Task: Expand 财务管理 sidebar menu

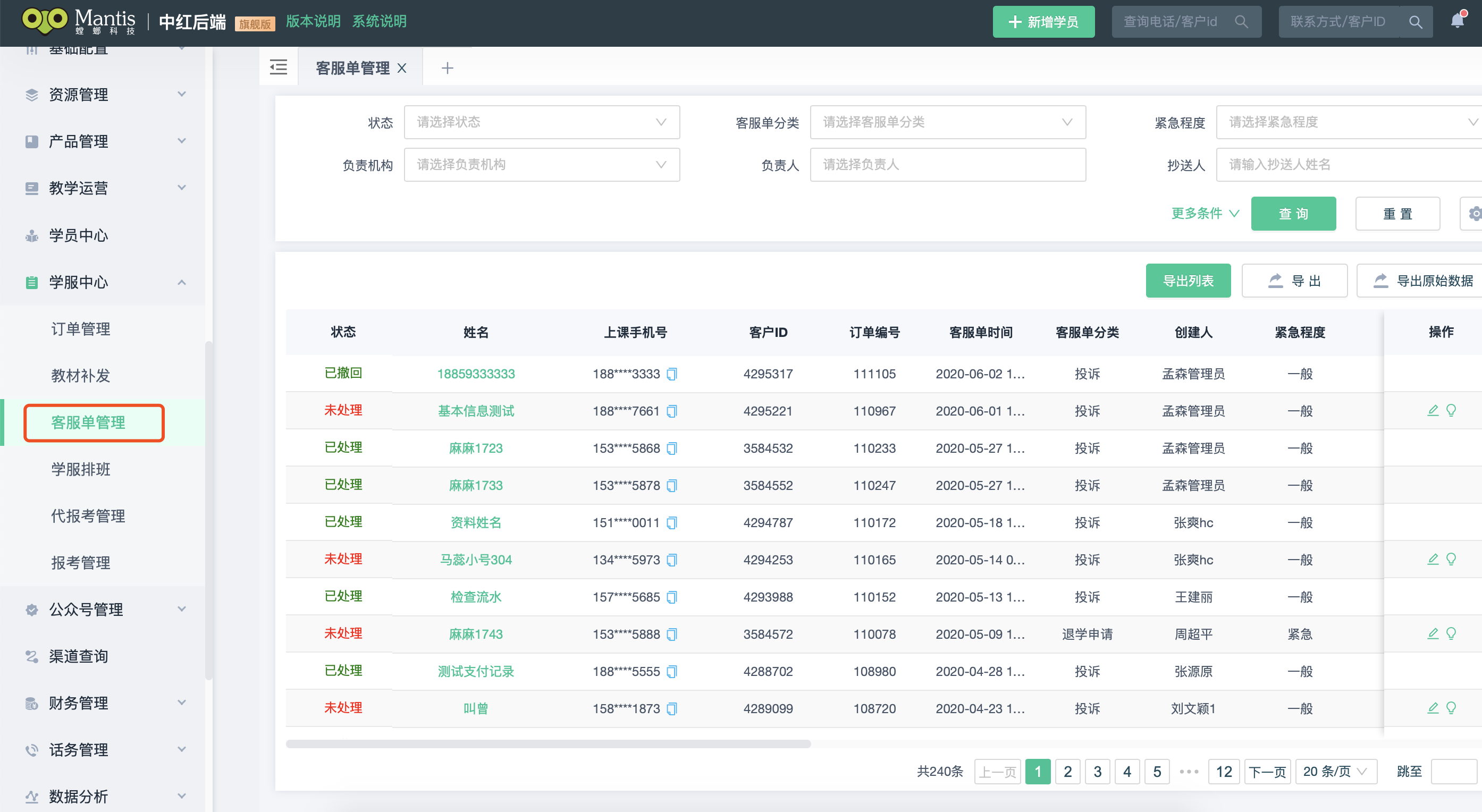Action: (104, 703)
